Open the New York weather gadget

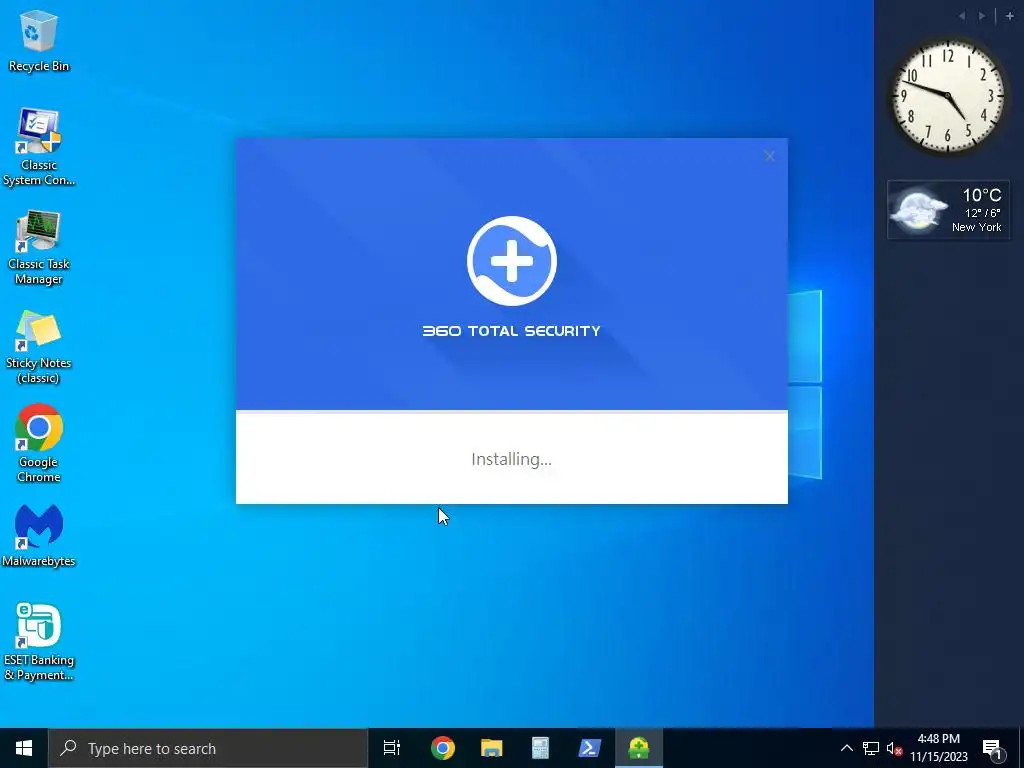[x=948, y=210]
